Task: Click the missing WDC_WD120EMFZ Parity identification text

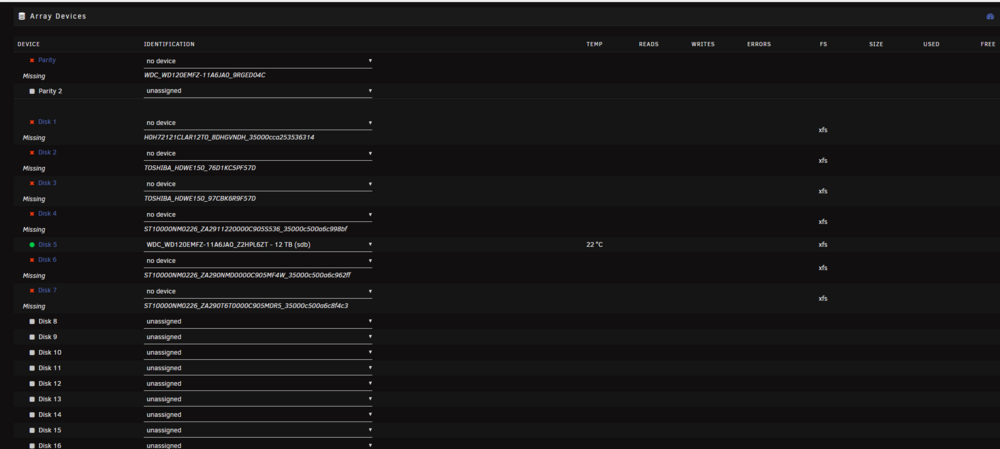Action: pyautogui.click(x=205, y=75)
